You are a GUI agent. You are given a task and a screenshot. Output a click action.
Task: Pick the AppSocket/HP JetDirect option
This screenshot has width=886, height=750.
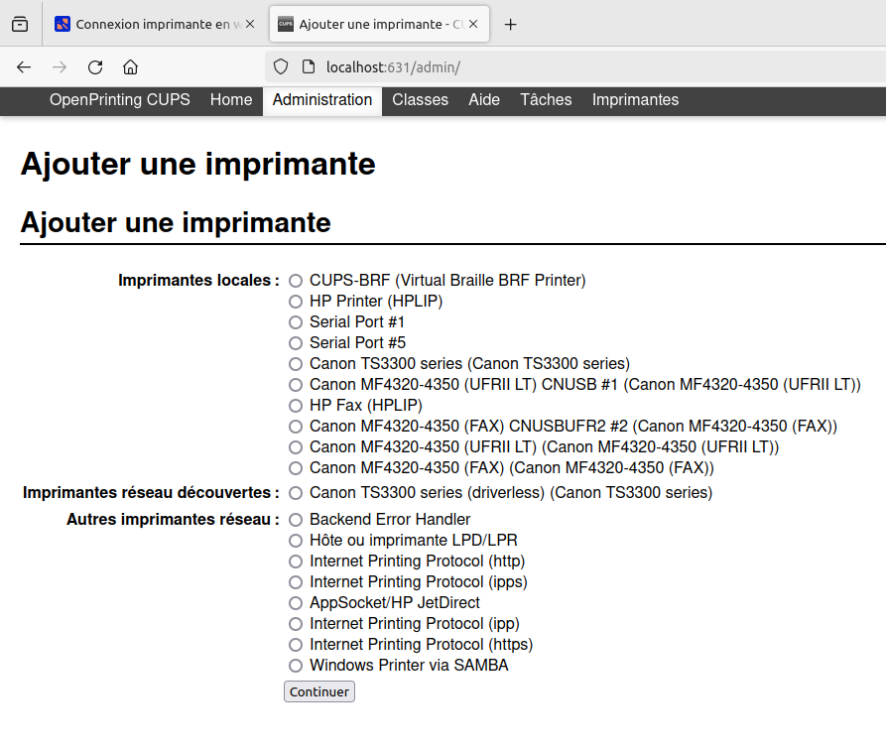click(295, 603)
